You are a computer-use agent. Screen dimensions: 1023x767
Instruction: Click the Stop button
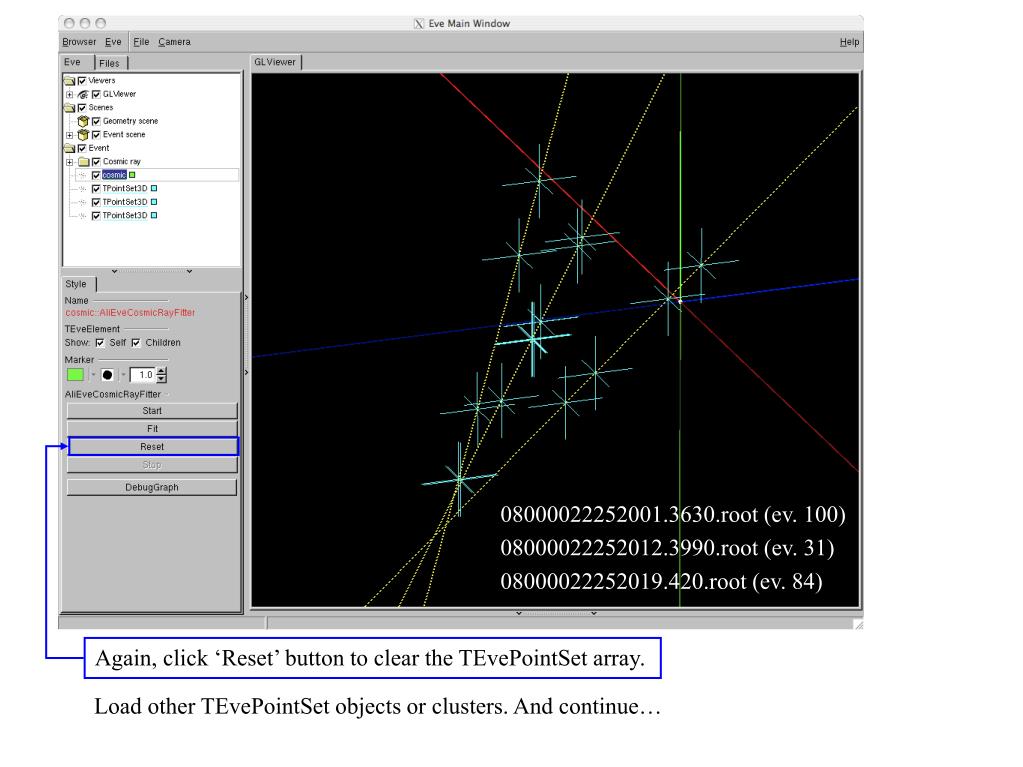152,464
